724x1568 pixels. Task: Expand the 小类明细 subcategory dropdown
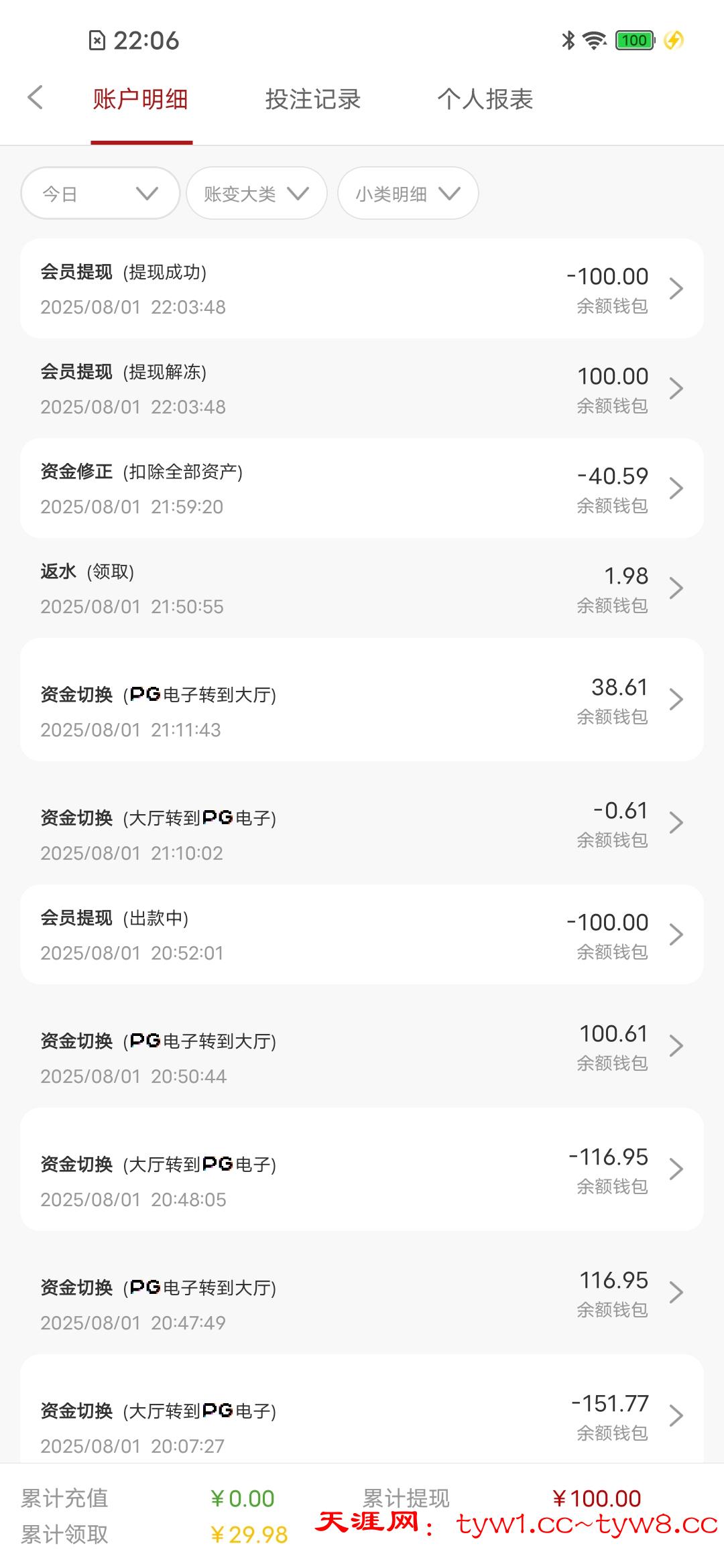(408, 194)
